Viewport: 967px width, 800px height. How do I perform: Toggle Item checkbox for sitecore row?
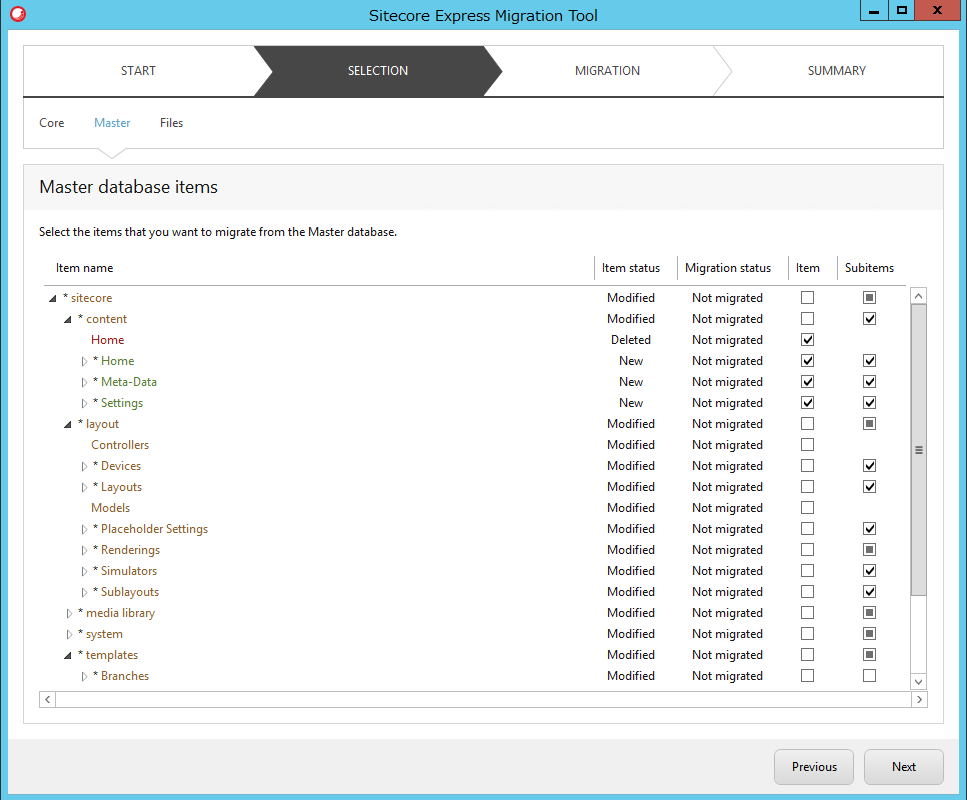(807, 298)
